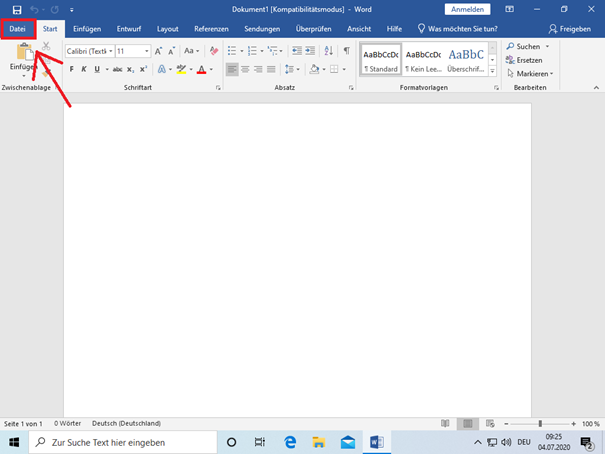Open Word from the Windows taskbar
This screenshot has height=454, width=605.
[377, 441]
